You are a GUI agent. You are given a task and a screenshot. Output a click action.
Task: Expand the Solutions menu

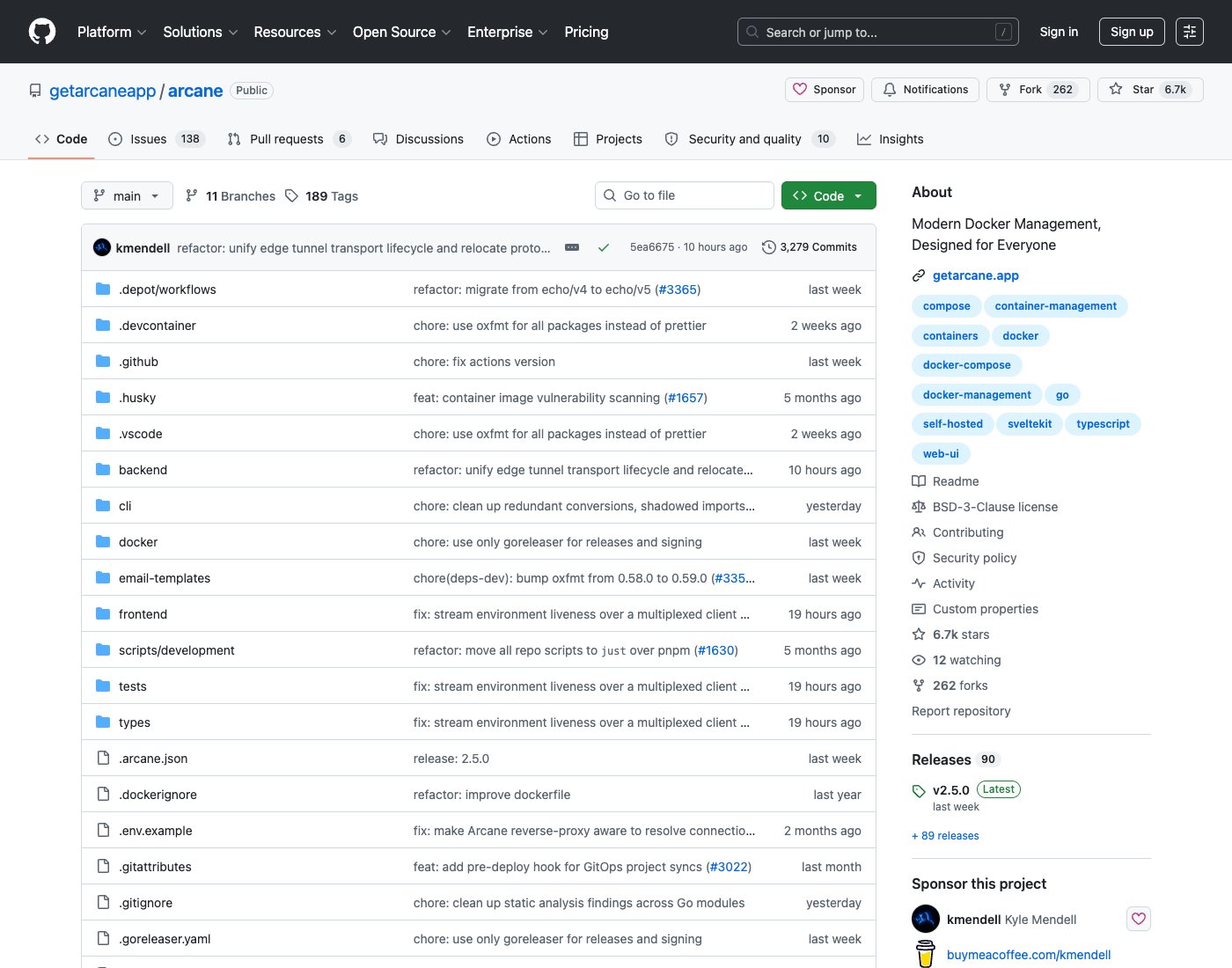pyautogui.click(x=201, y=32)
